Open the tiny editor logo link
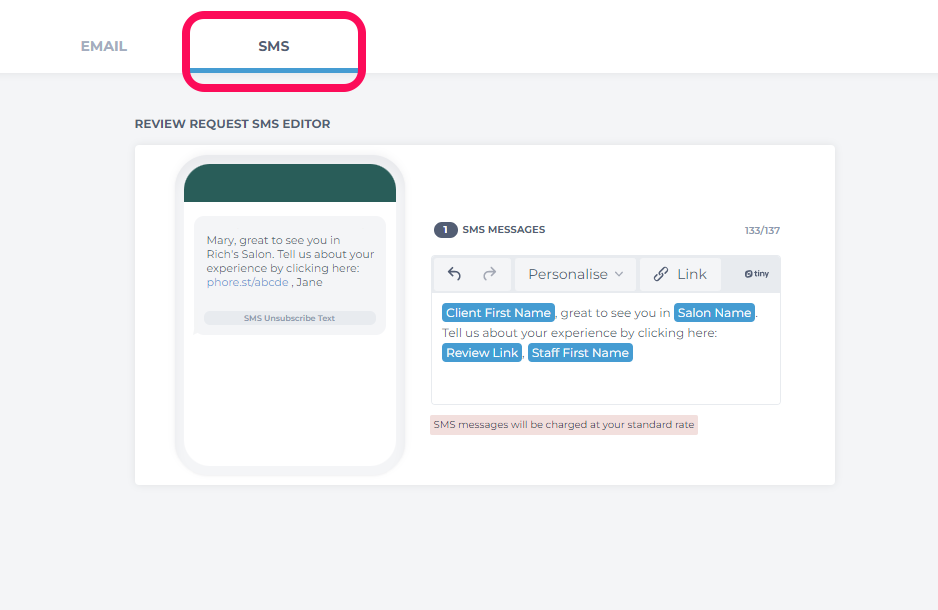Image resolution: width=938 pixels, height=610 pixels. tap(757, 274)
